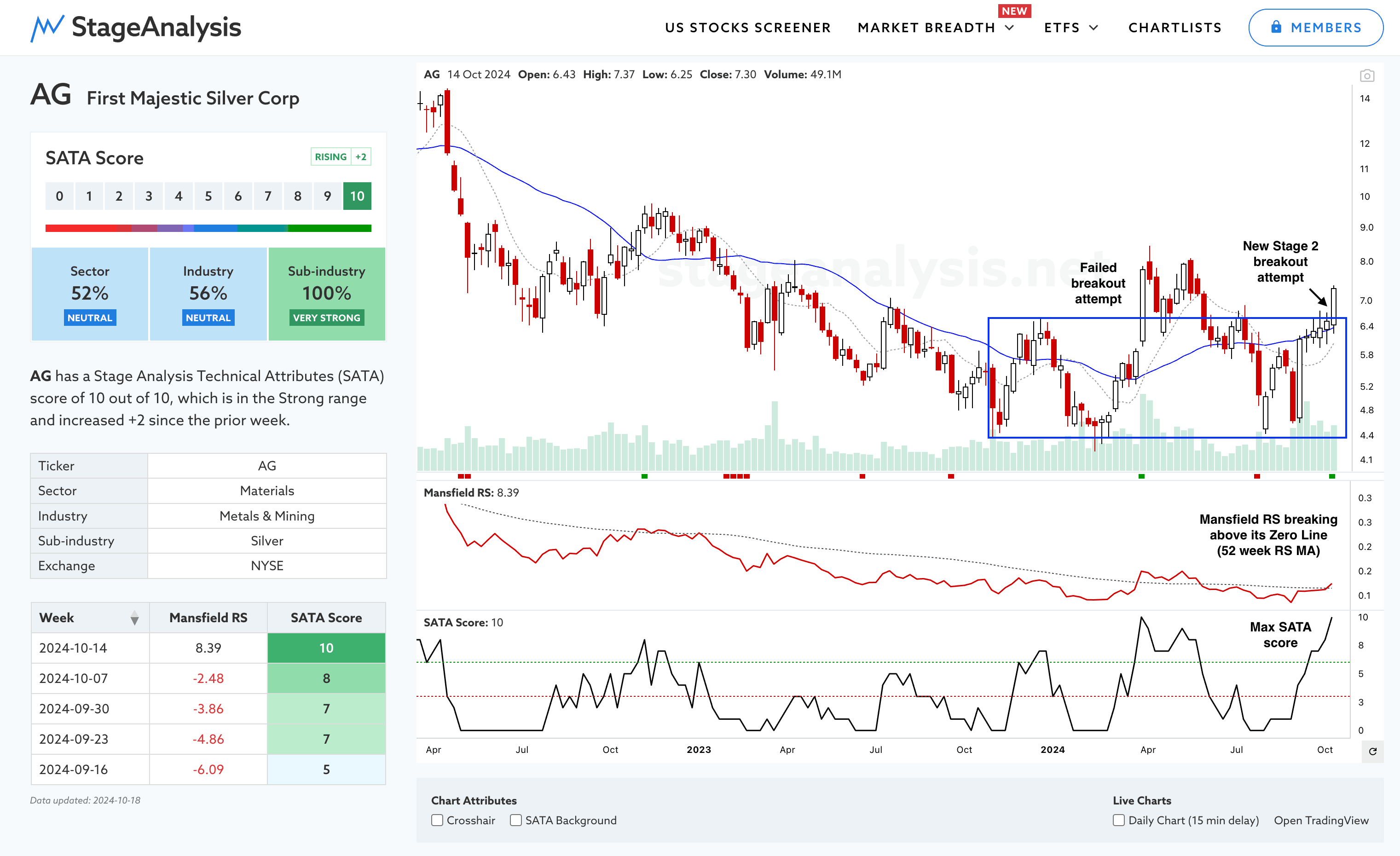Click the Sub-industry 100% Very Strong tile
The width and height of the screenshot is (1400, 856).
pyautogui.click(x=327, y=294)
